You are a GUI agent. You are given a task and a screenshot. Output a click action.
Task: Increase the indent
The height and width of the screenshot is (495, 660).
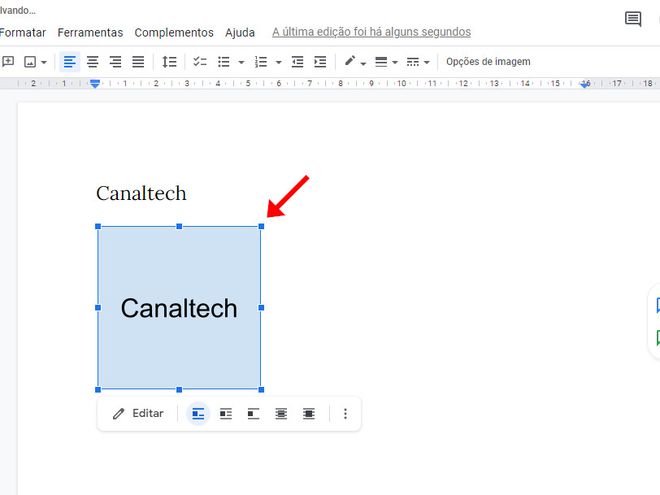pyautogui.click(x=320, y=62)
